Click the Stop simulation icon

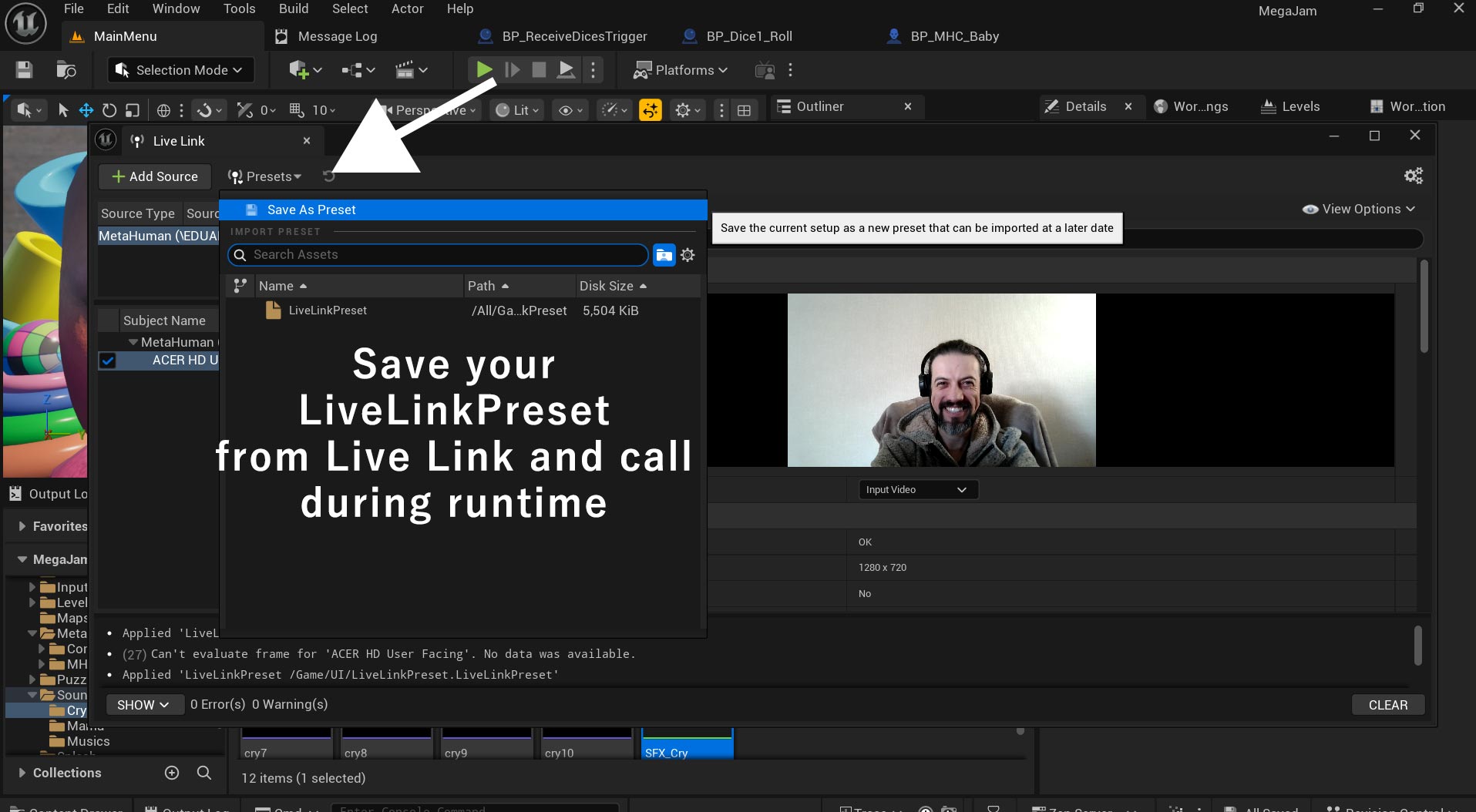(x=539, y=70)
